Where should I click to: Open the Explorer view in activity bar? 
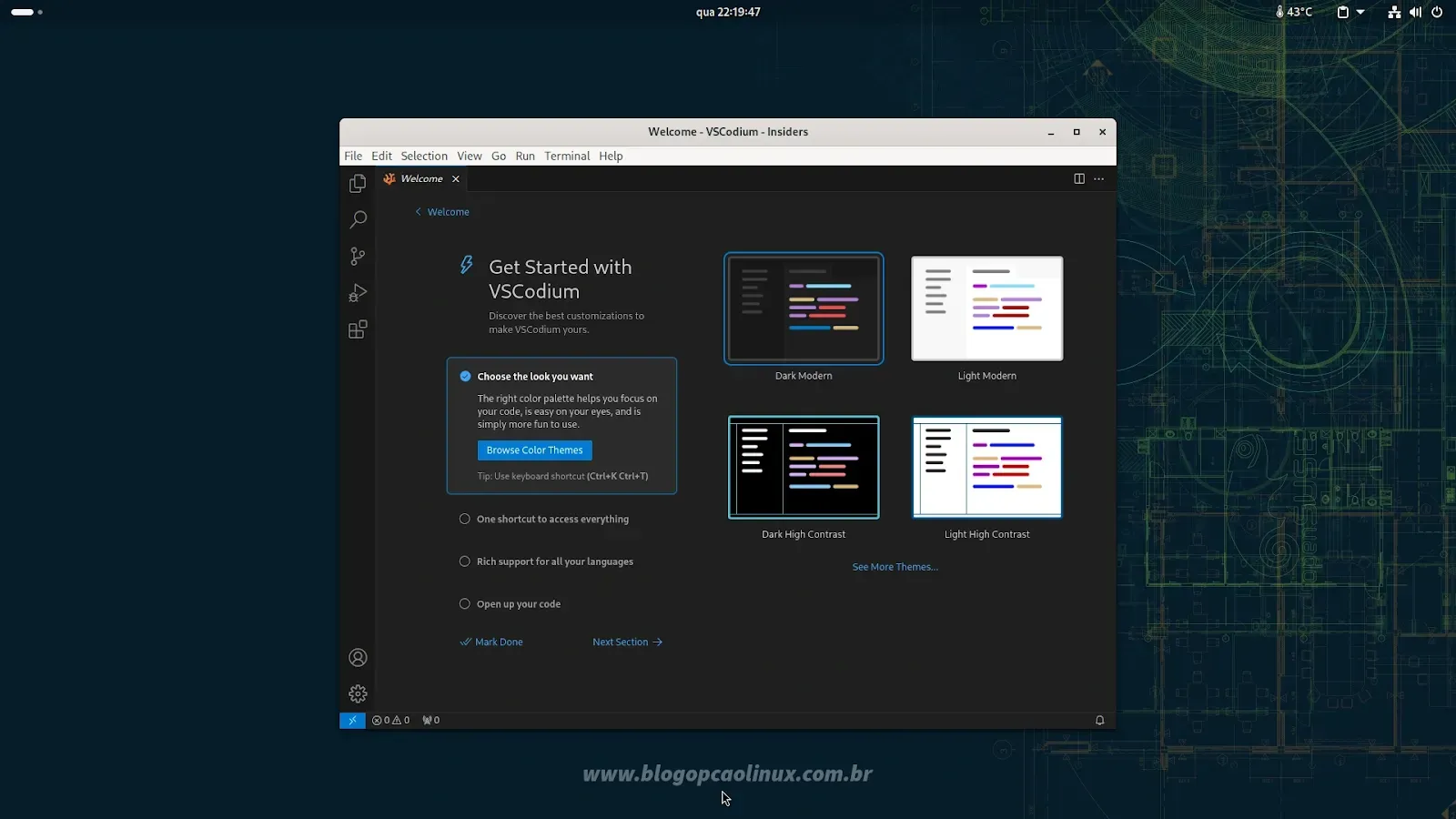coord(358,183)
